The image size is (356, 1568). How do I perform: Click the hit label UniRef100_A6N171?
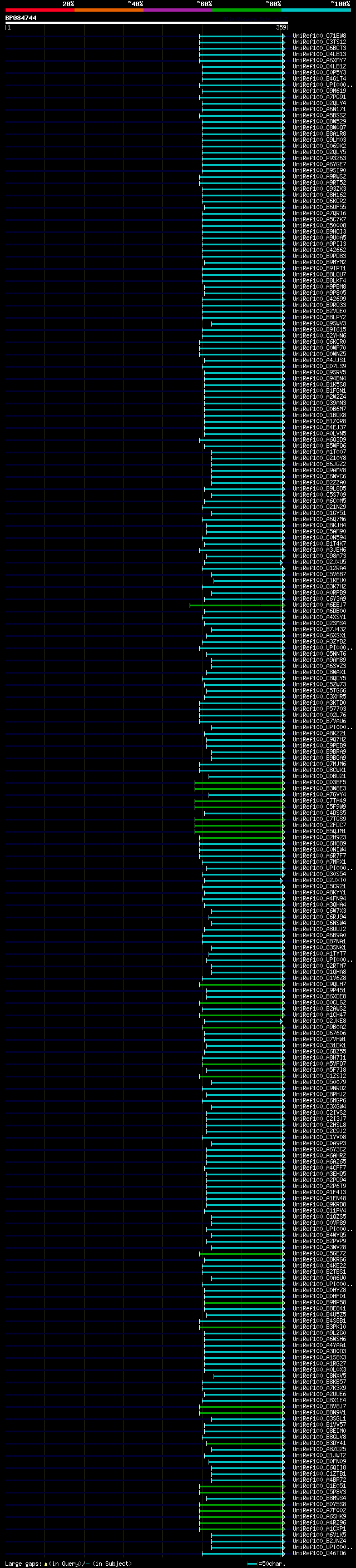pos(319,109)
